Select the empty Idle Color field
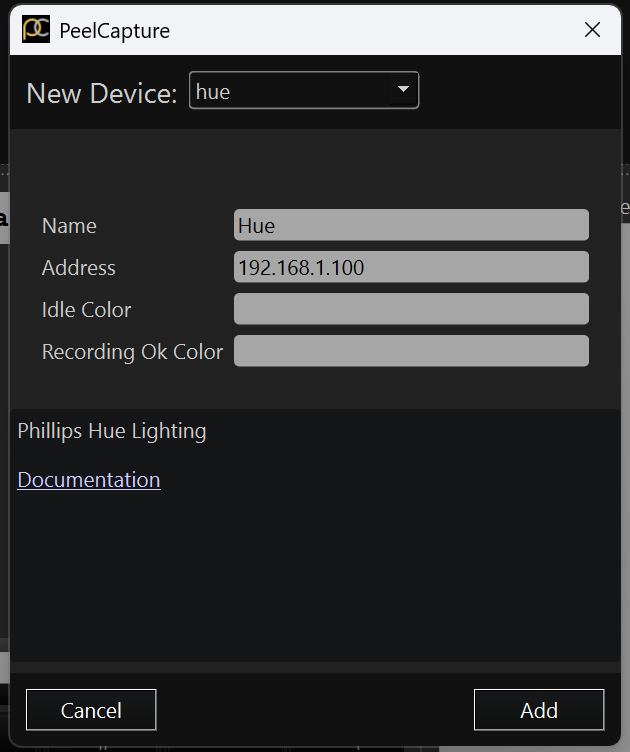This screenshot has height=752, width=630. point(411,309)
